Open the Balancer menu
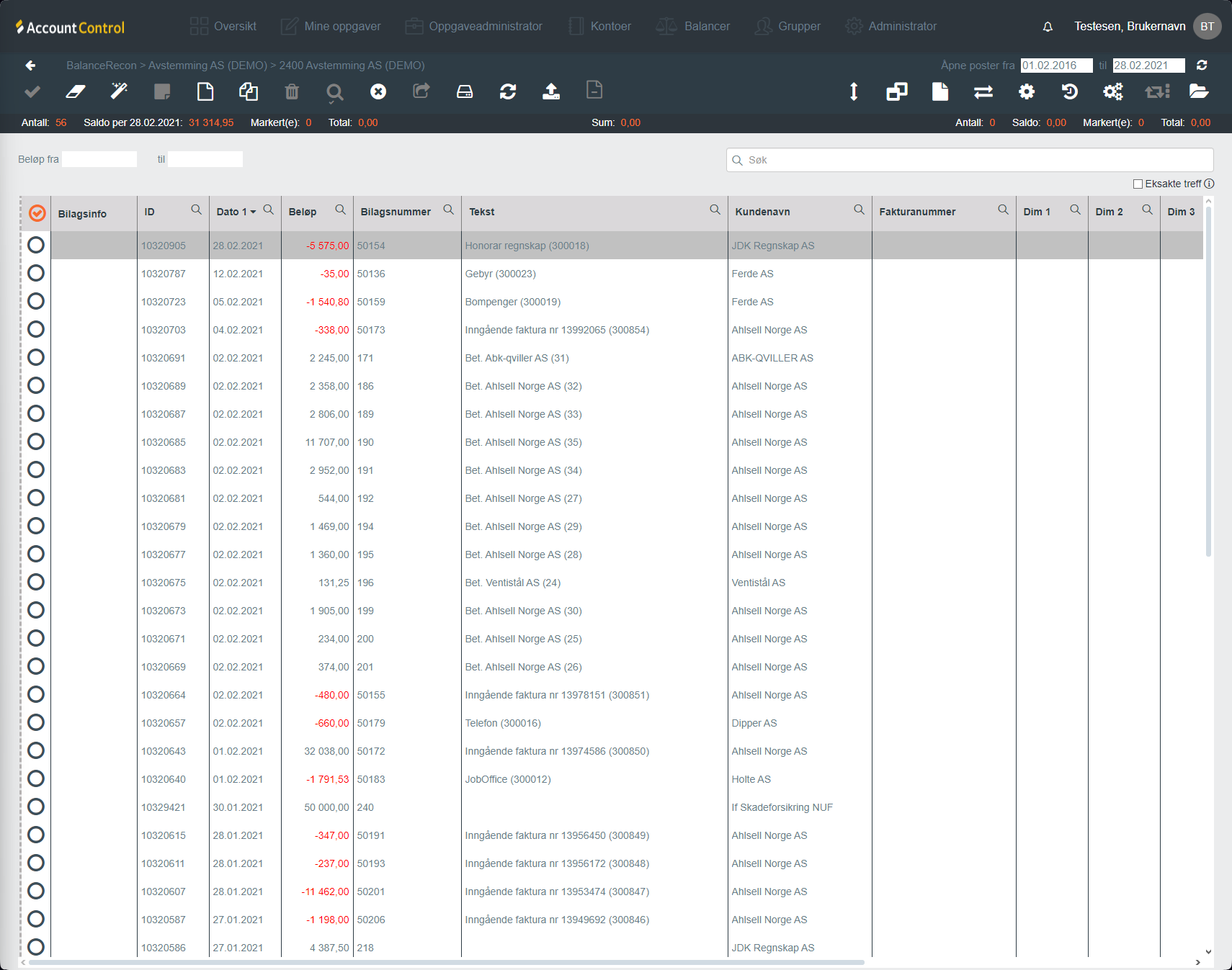This screenshot has height=970, width=1232. (x=693, y=27)
